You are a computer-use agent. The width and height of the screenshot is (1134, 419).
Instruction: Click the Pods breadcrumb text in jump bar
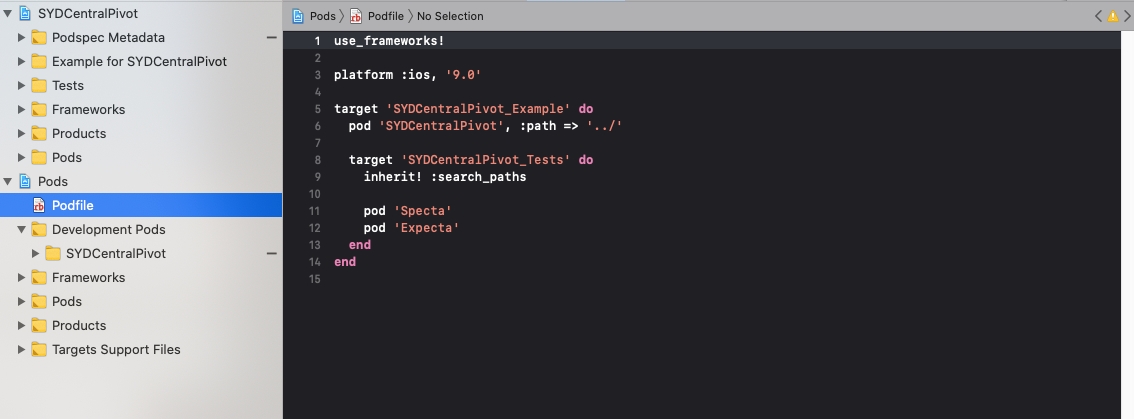tap(322, 16)
